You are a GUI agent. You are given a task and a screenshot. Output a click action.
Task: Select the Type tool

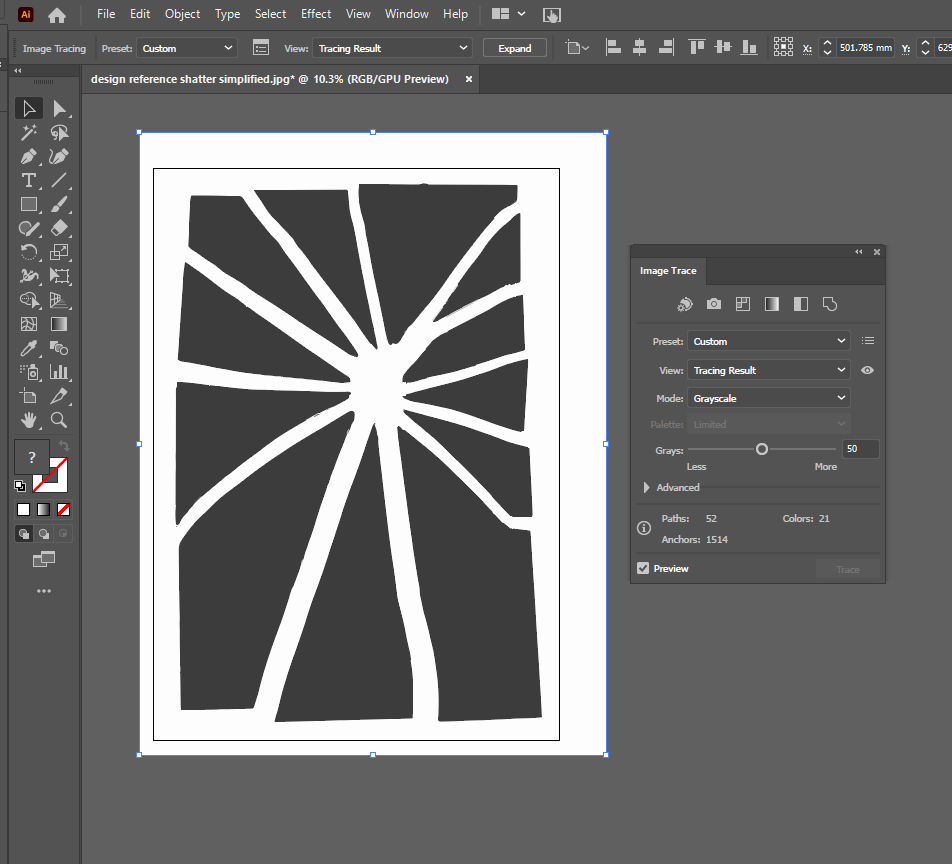pos(29,180)
